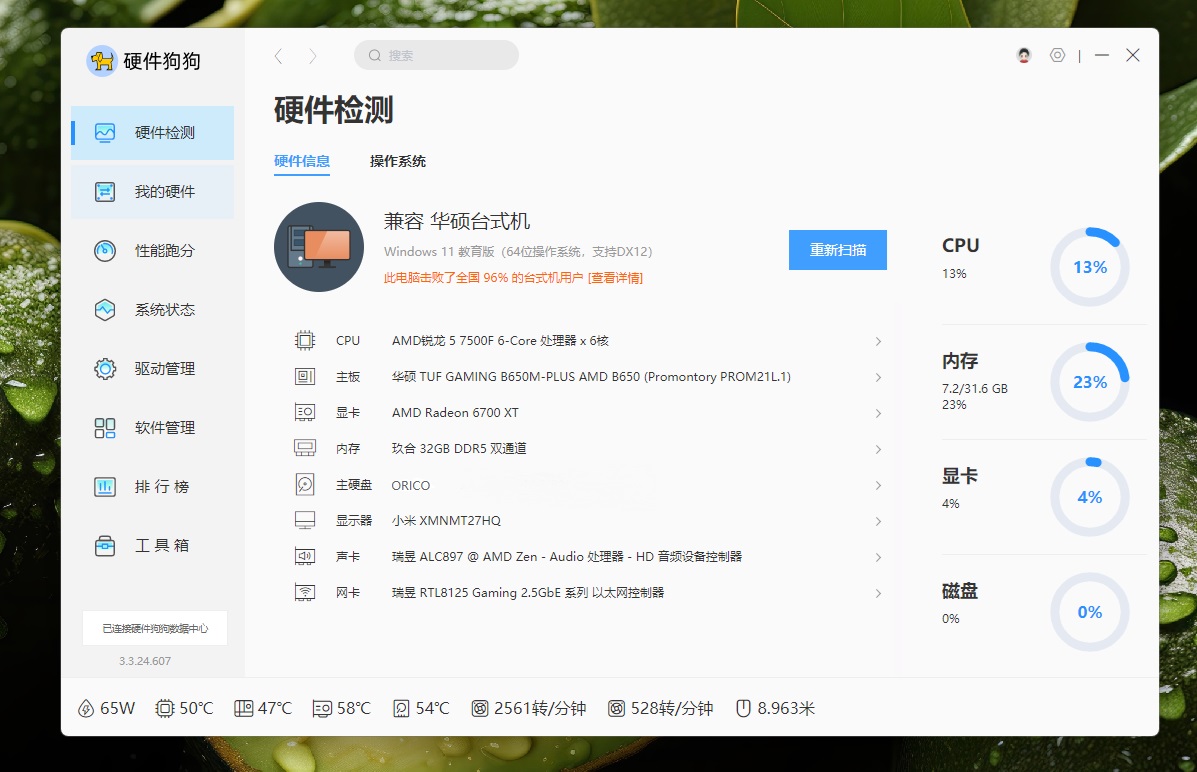Image resolution: width=1197 pixels, height=772 pixels.
Task: Click the 内存 23% usage ring
Action: tap(1090, 382)
